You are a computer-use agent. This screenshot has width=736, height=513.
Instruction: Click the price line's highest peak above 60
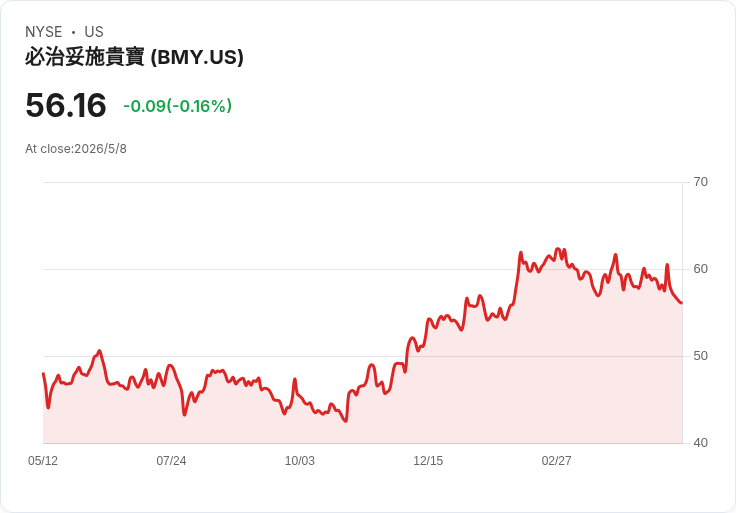(x=558, y=249)
